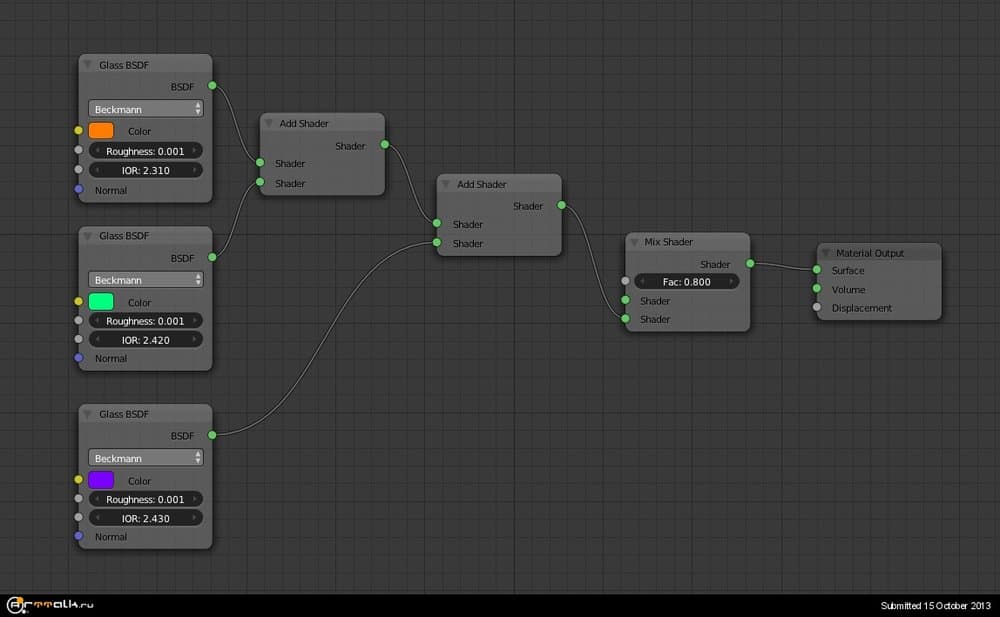The image size is (1000, 617).
Task: Click the green Color swatch on middle Glass BSDF
Action: (100, 301)
